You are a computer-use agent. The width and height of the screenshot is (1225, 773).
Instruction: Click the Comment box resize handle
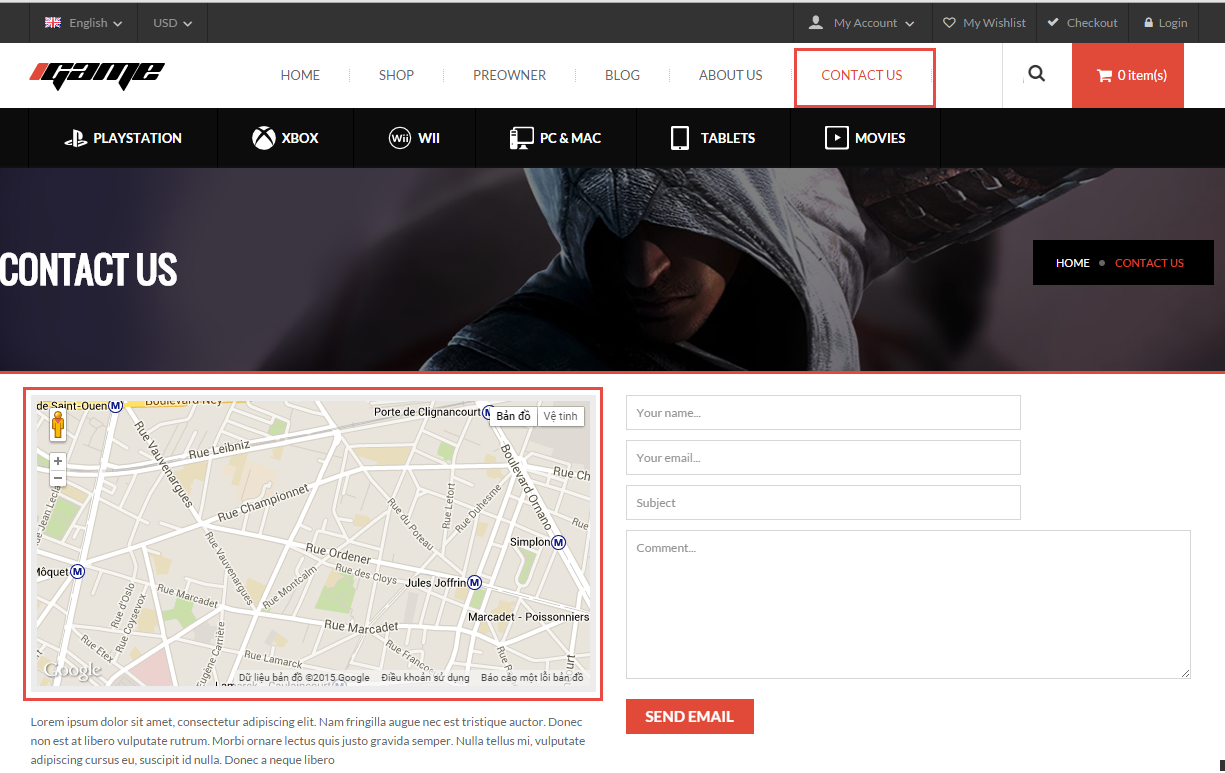coord(1185,673)
